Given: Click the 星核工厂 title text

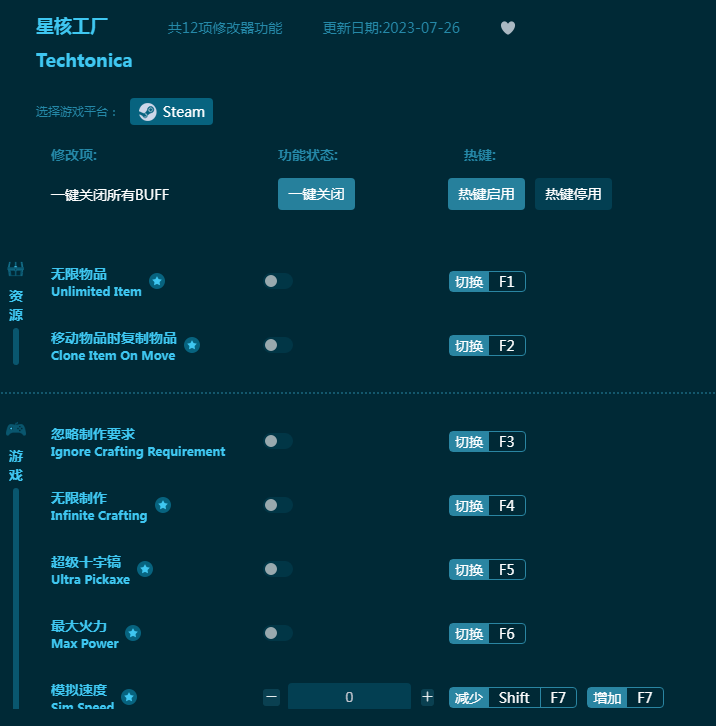Looking at the screenshot, I should [72, 26].
